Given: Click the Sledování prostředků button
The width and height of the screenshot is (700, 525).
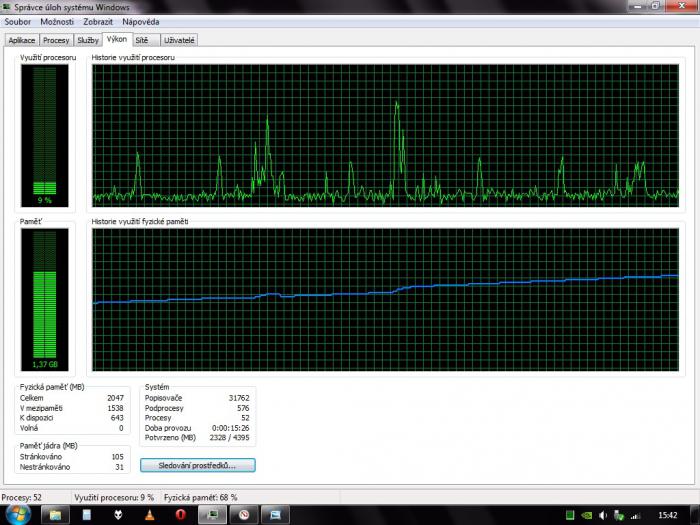Looking at the screenshot, I should tap(198, 465).
